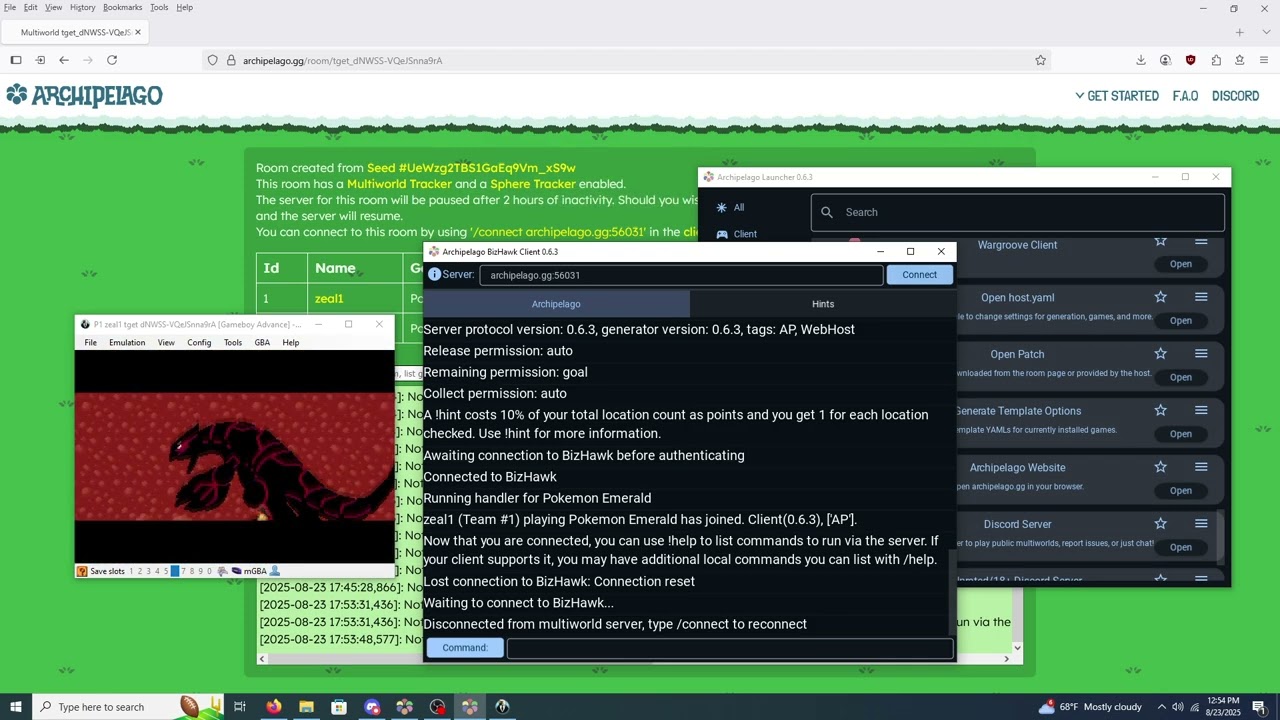
Task: Open File Explorer from the taskbar
Action: point(306,707)
